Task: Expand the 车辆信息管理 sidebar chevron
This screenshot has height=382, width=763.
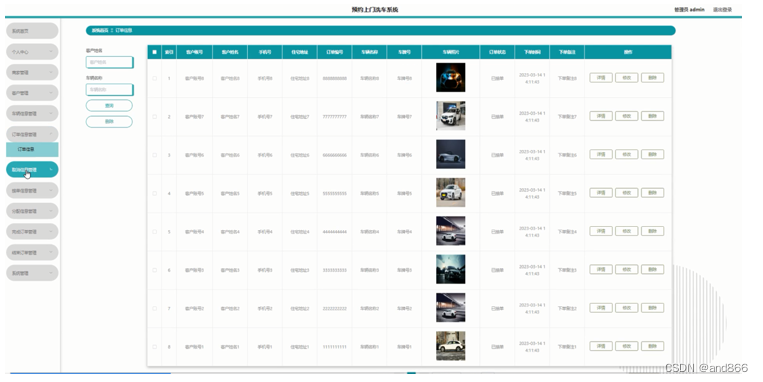Action: (x=51, y=113)
